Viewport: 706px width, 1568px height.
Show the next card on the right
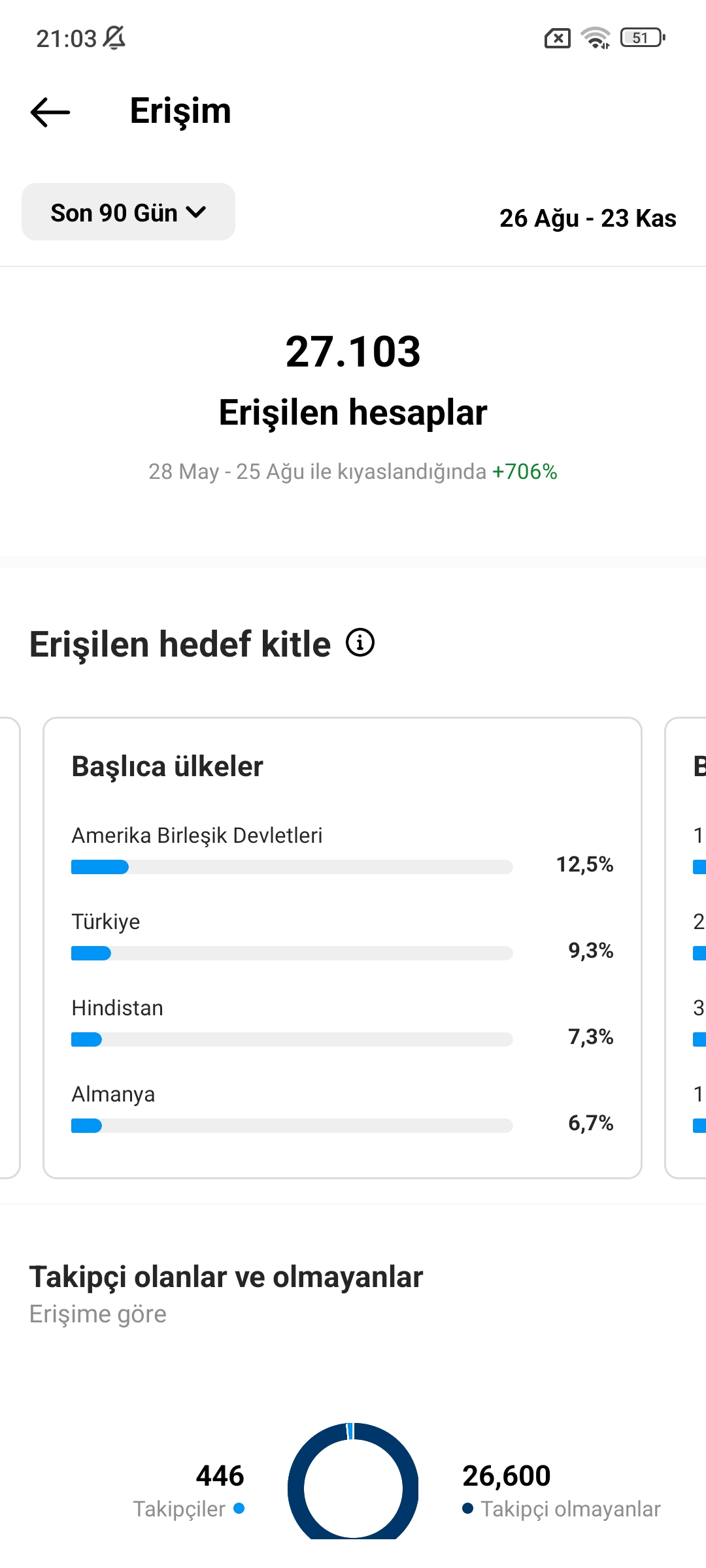686,948
